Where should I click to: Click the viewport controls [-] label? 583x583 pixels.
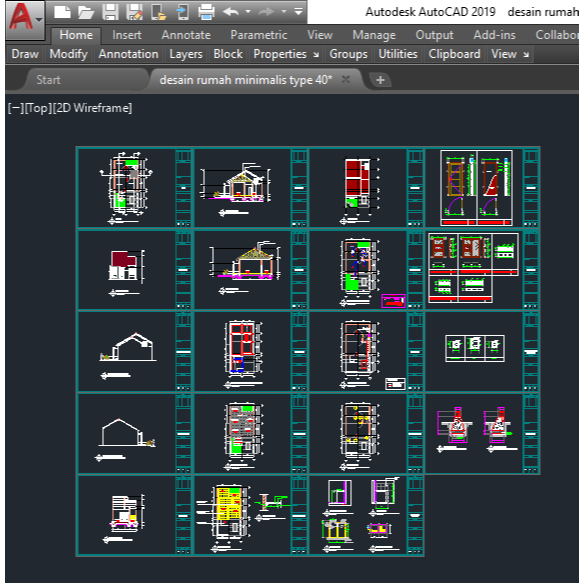tap(16, 108)
